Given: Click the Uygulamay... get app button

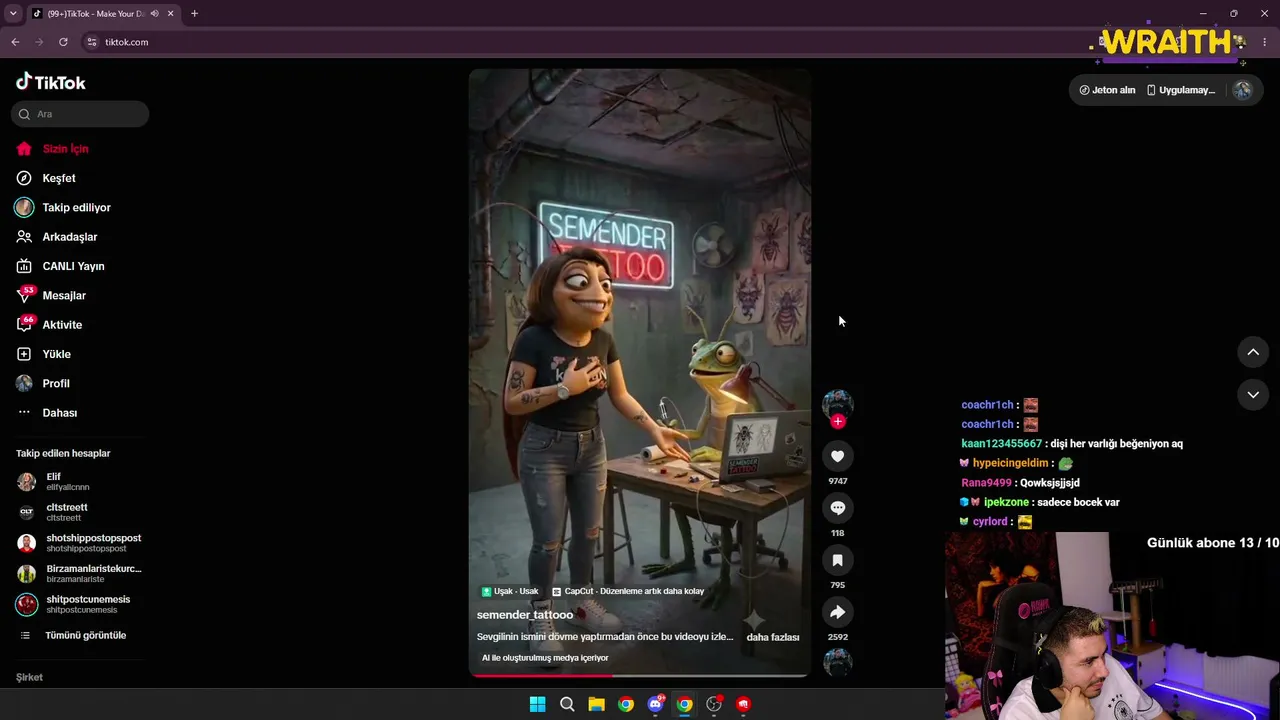Looking at the screenshot, I should tap(1181, 90).
